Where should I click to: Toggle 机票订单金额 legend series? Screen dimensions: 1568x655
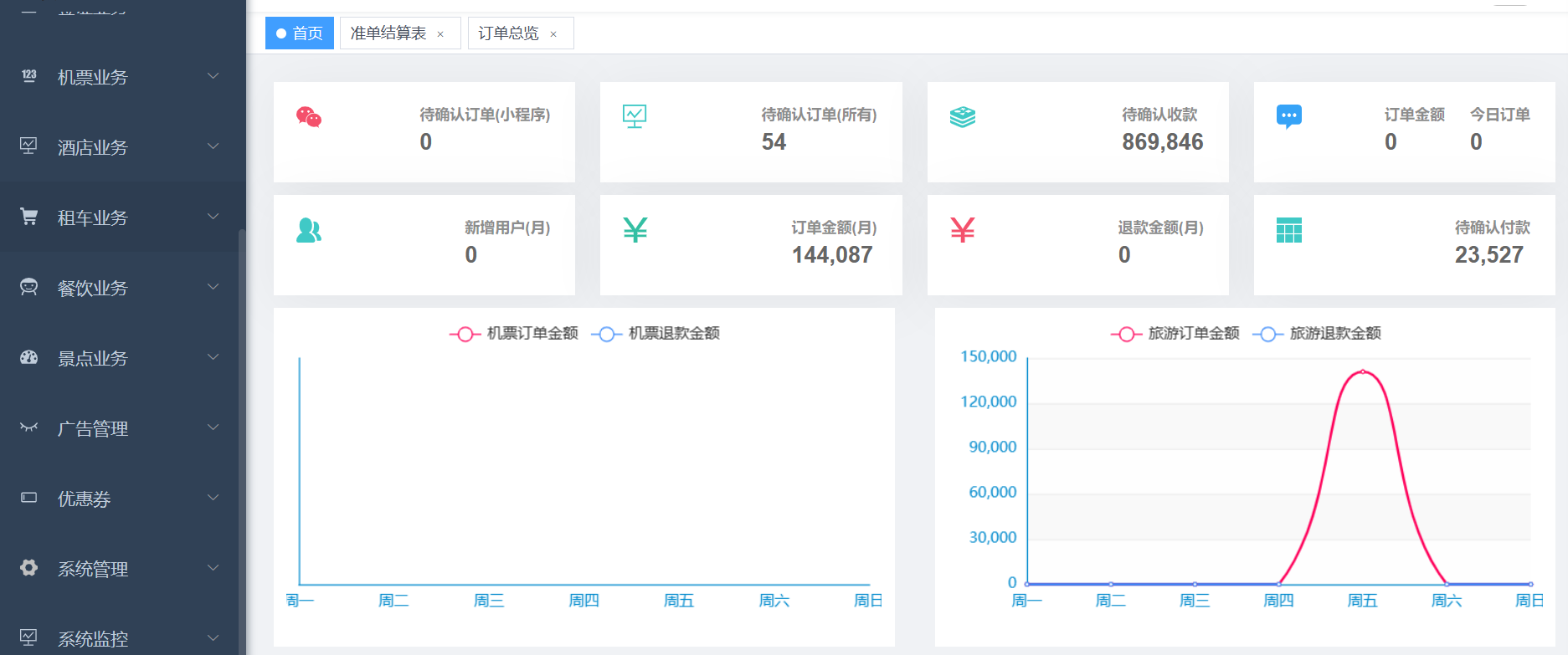[x=513, y=334]
